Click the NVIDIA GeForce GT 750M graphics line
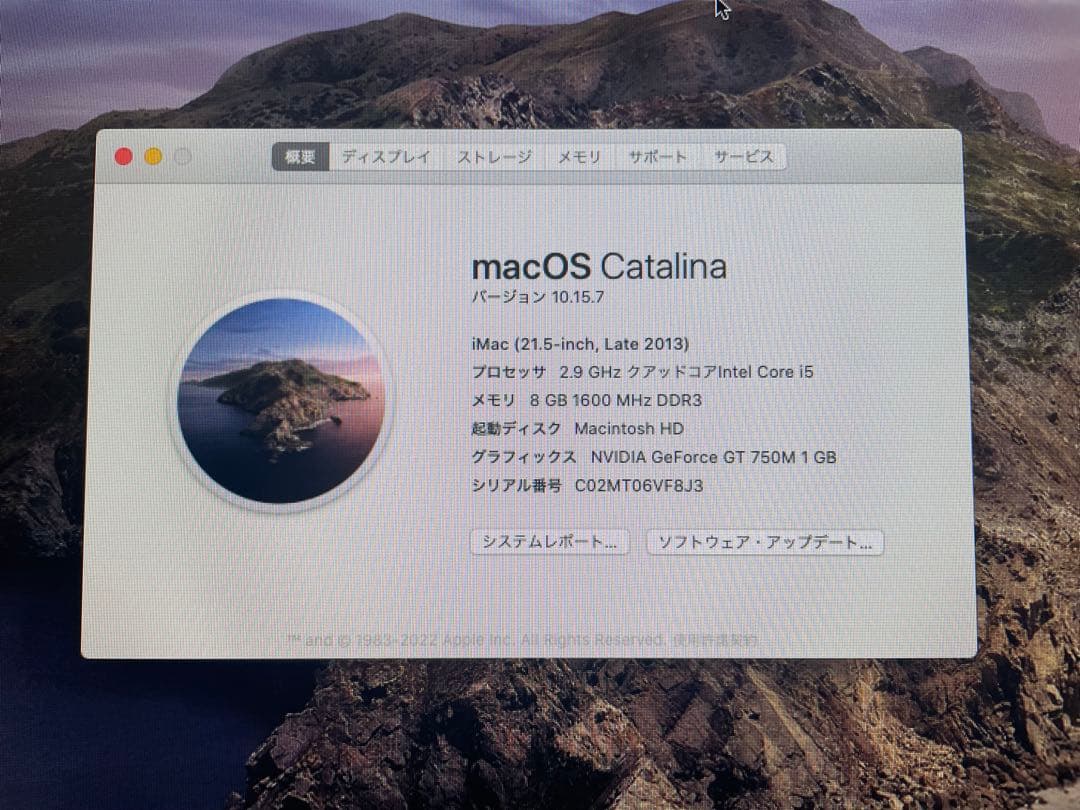 [655, 457]
